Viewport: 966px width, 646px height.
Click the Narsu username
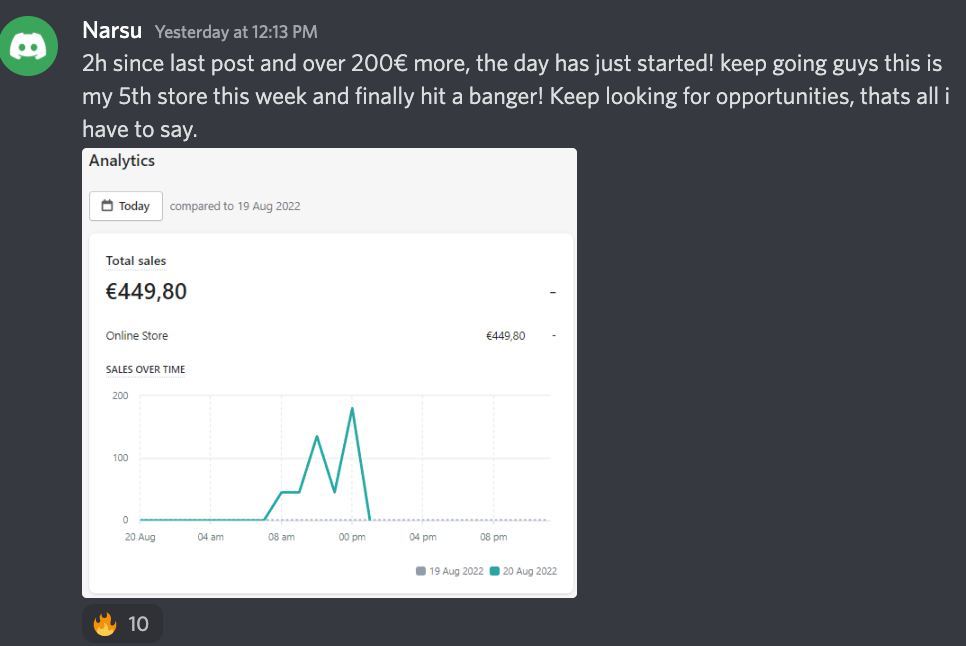point(112,30)
